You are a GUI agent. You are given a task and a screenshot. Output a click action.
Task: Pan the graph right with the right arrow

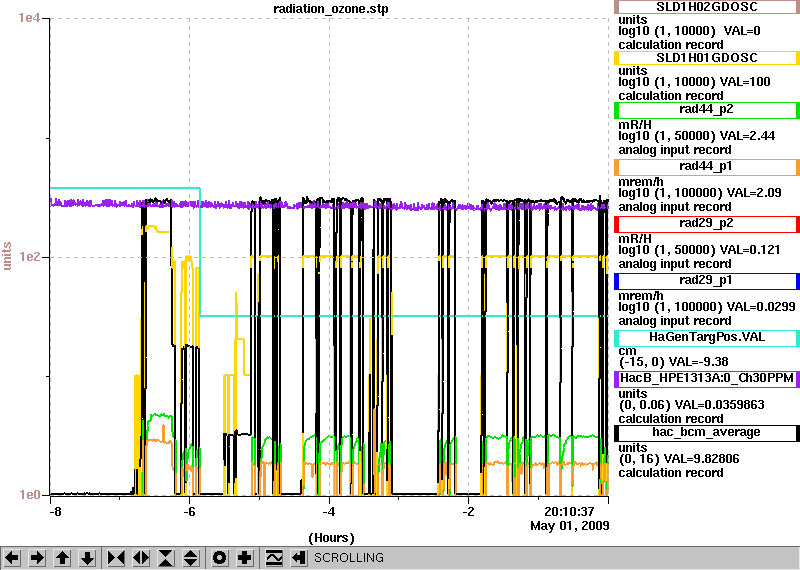(37, 558)
